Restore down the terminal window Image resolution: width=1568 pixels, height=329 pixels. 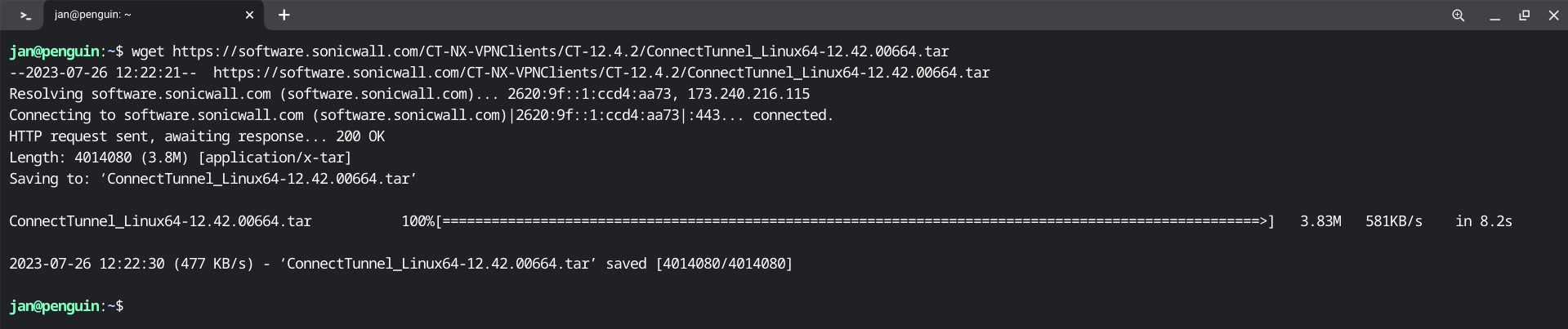(x=1524, y=16)
